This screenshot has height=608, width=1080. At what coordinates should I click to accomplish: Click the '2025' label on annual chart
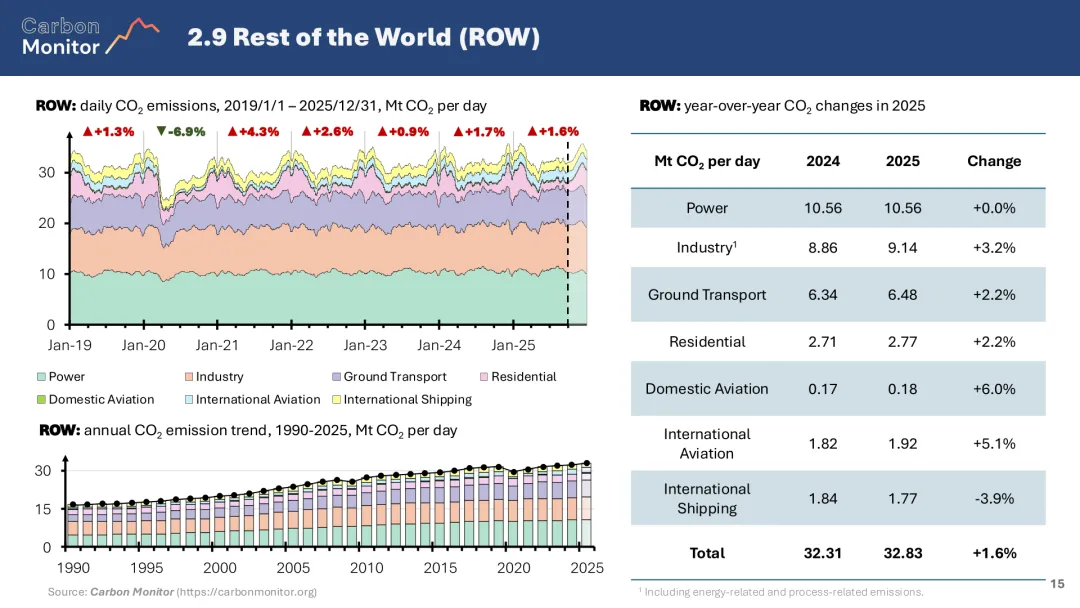587,568
